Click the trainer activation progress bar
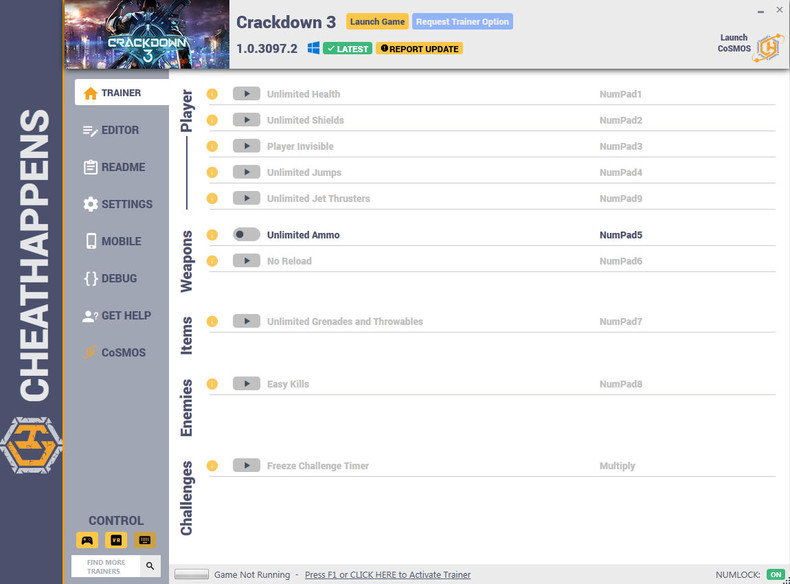The width and height of the screenshot is (790, 584). point(191,574)
